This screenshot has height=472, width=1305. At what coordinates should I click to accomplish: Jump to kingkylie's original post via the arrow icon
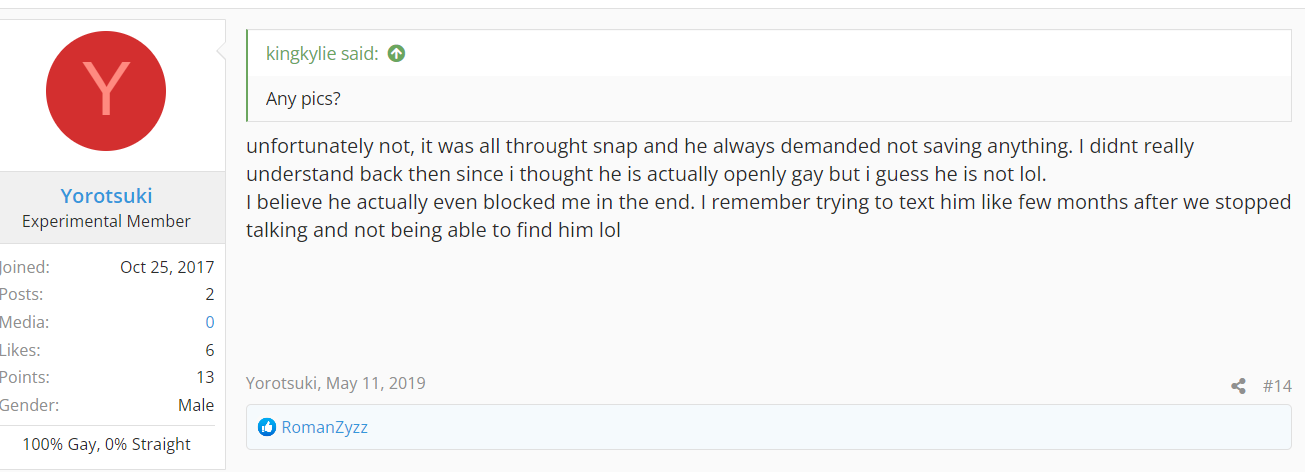coord(396,54)
